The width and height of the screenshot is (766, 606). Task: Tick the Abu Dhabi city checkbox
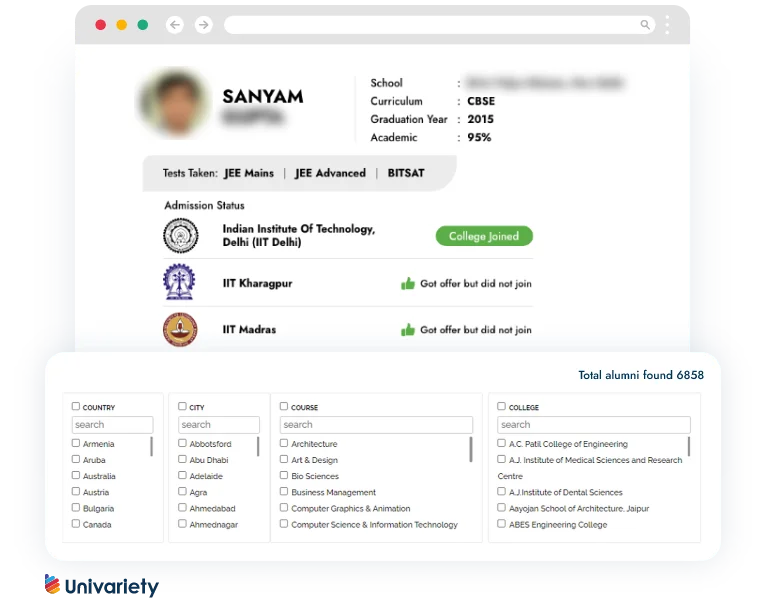[182, 459]
